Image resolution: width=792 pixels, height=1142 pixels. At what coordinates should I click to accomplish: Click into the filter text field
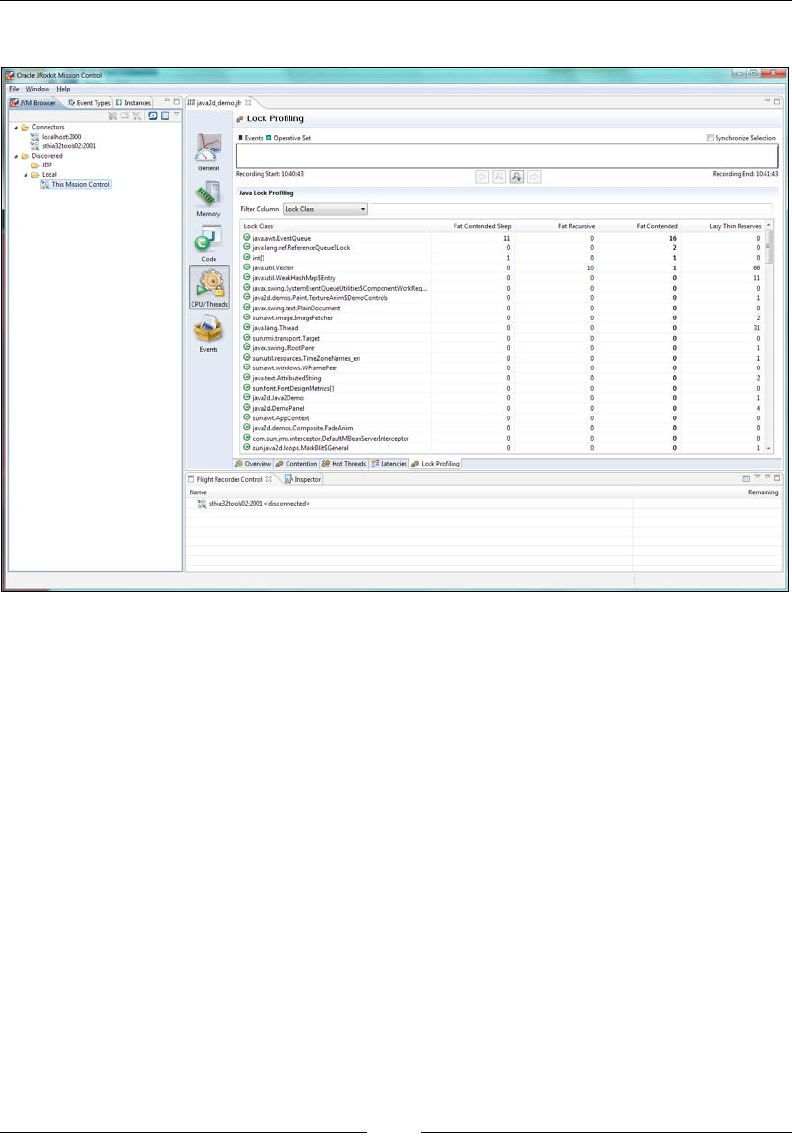(x=571, y=209)
